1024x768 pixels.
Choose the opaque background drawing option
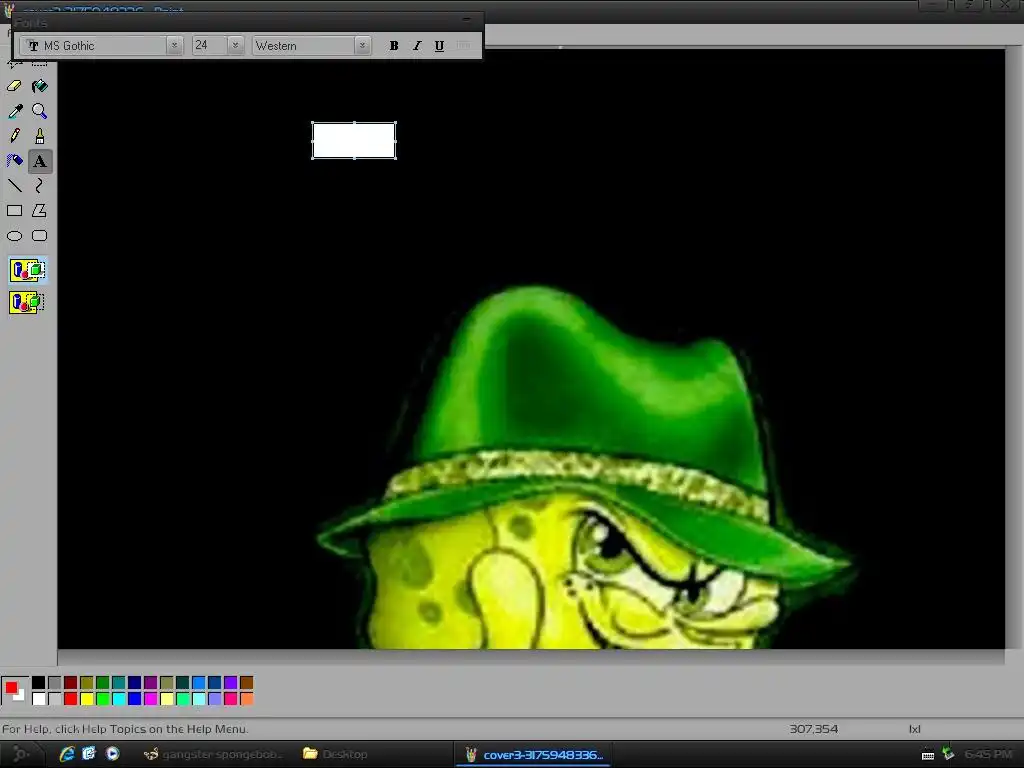pyautogui.click(x=27, y=270)
